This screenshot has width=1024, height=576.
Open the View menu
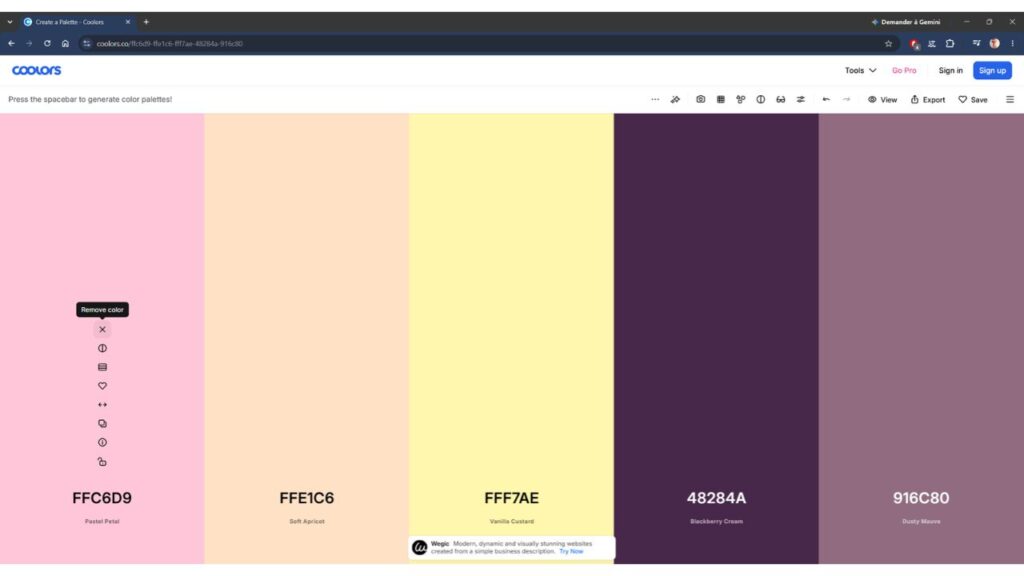pyautogui.click(x=882, y=99)
